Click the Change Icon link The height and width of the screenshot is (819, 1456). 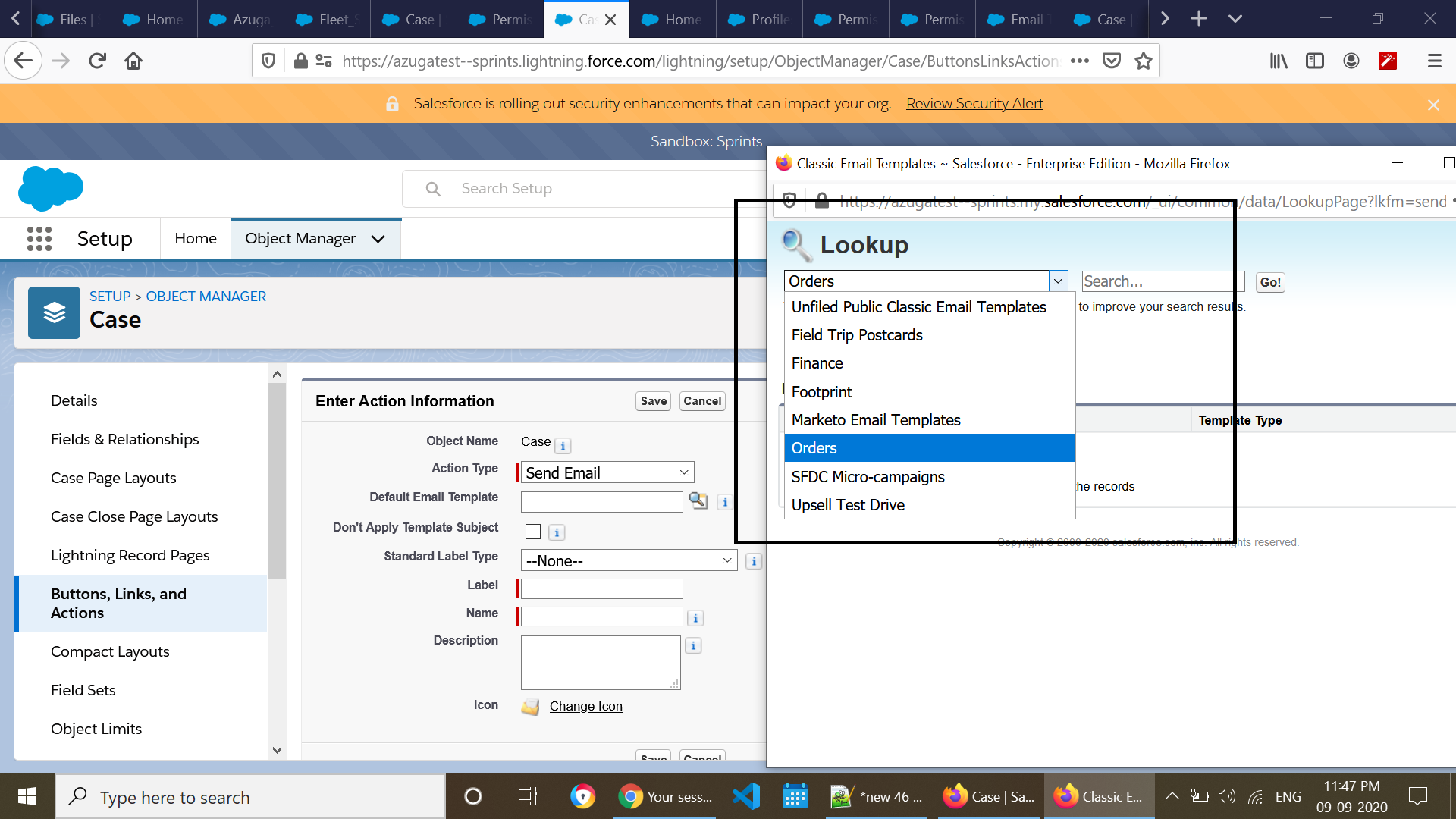click(586, 706)
